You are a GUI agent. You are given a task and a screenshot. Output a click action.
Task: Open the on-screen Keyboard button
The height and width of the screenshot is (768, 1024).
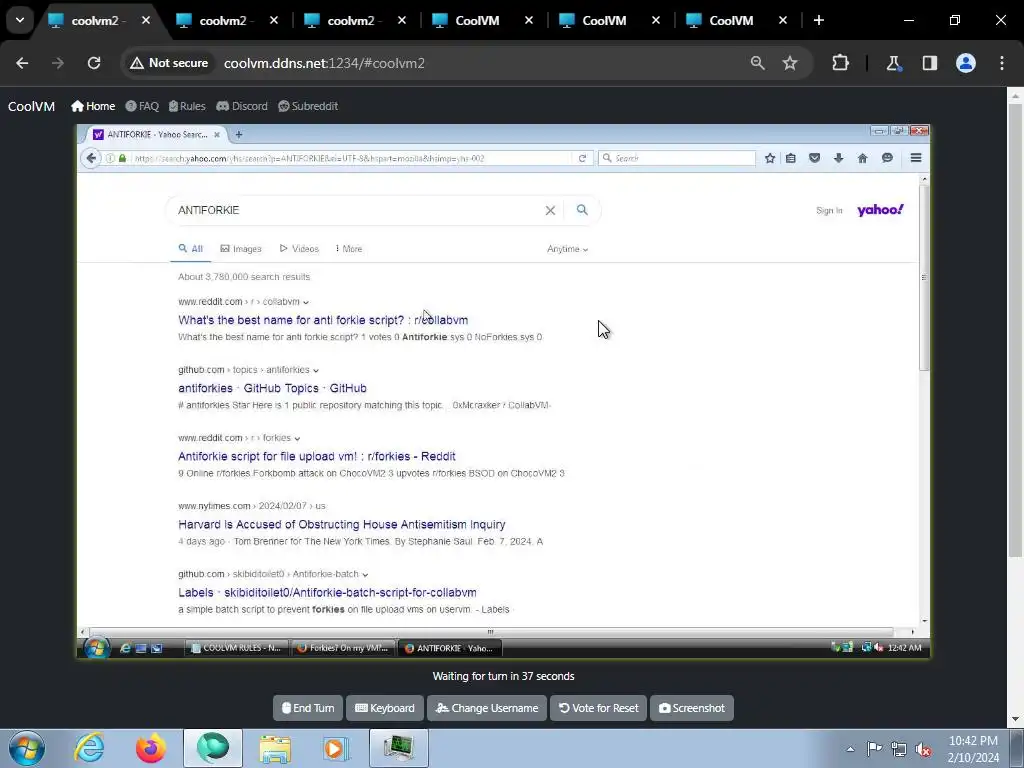pos(385,708)
